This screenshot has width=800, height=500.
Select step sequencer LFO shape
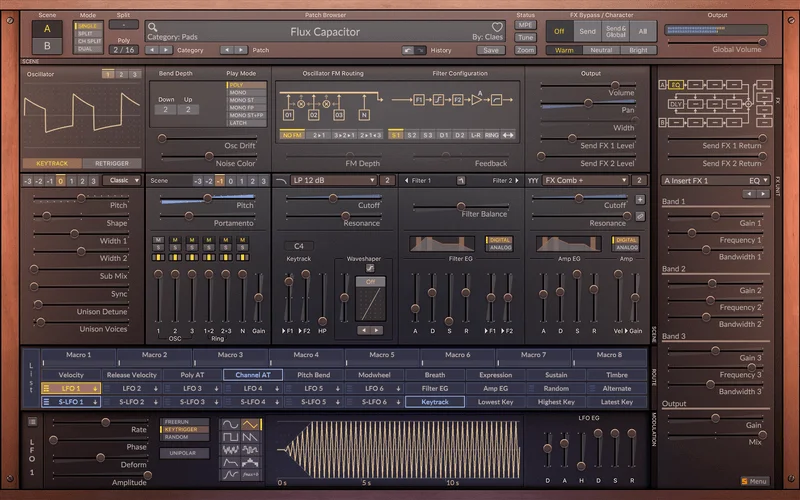pos(251,463)
